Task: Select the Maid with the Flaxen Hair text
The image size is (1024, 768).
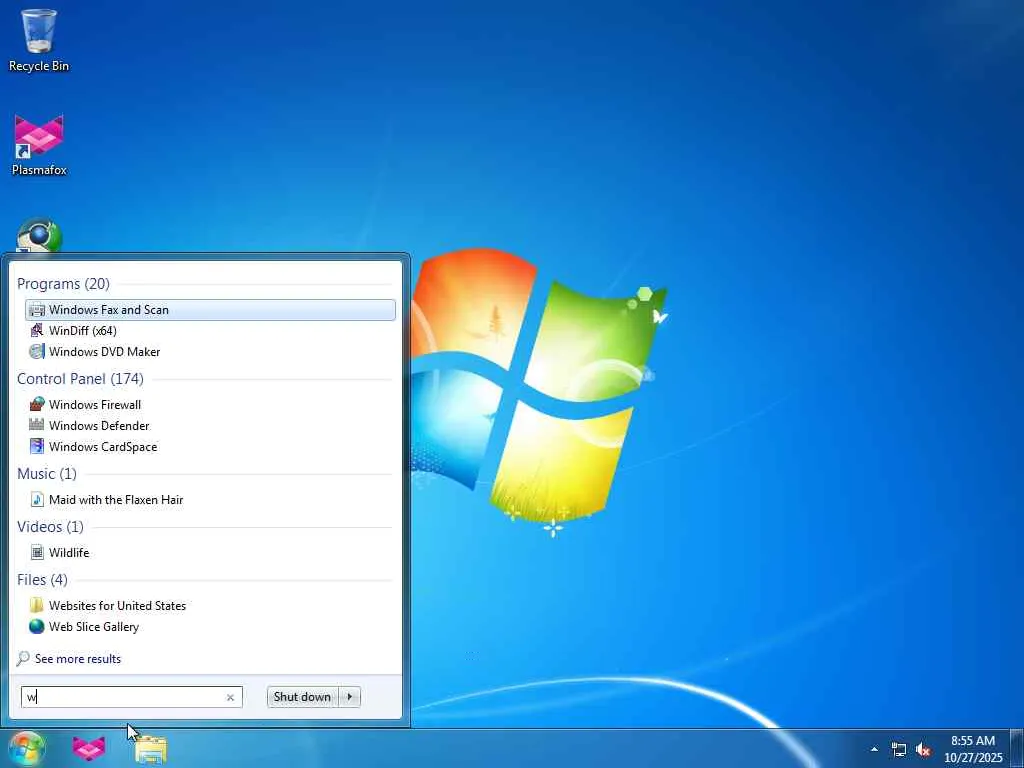Action: 116,500
